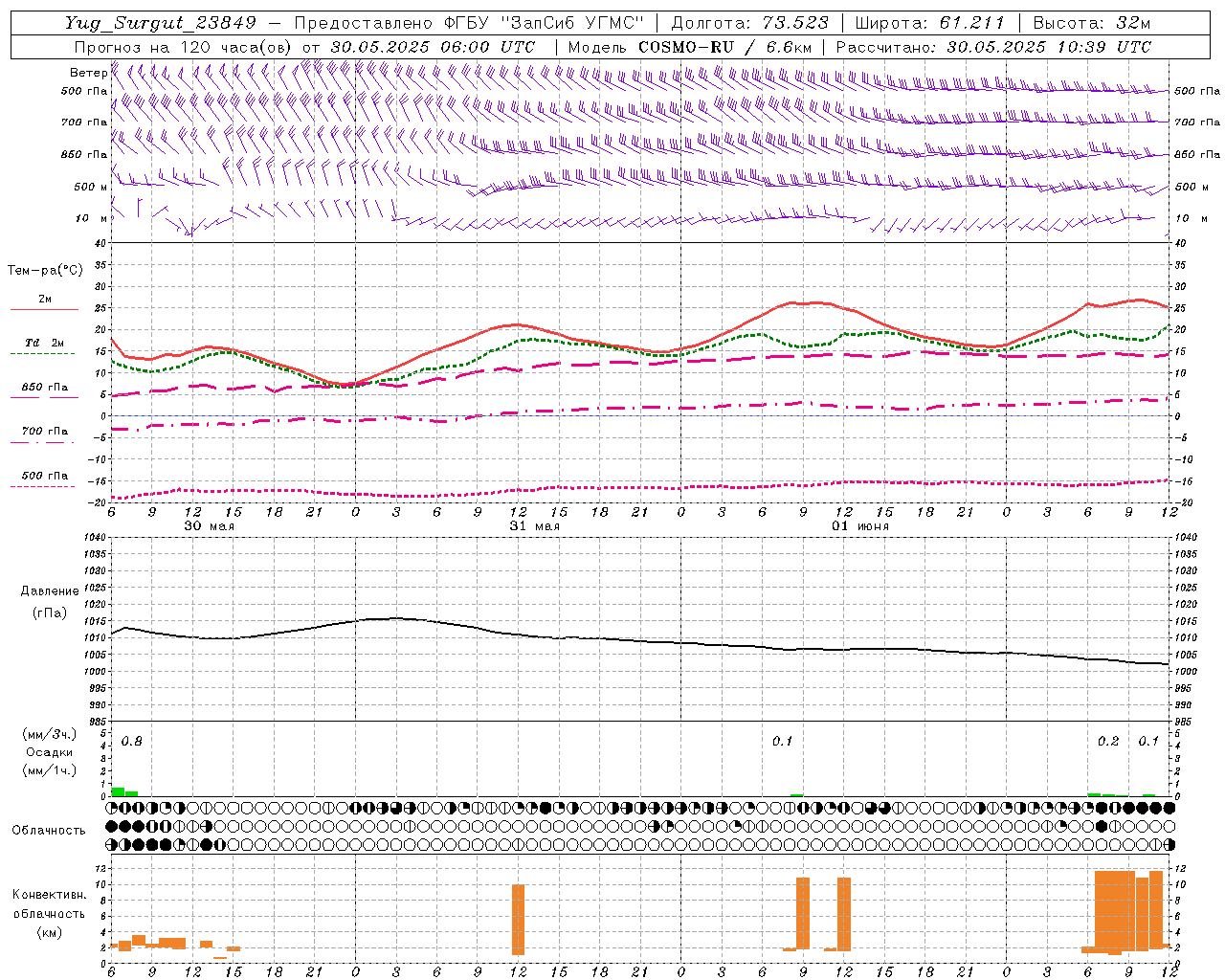Click the 01 июня date label
Image resolution: width=1225 pixels, height=980 pixels.
coord(859,525)
